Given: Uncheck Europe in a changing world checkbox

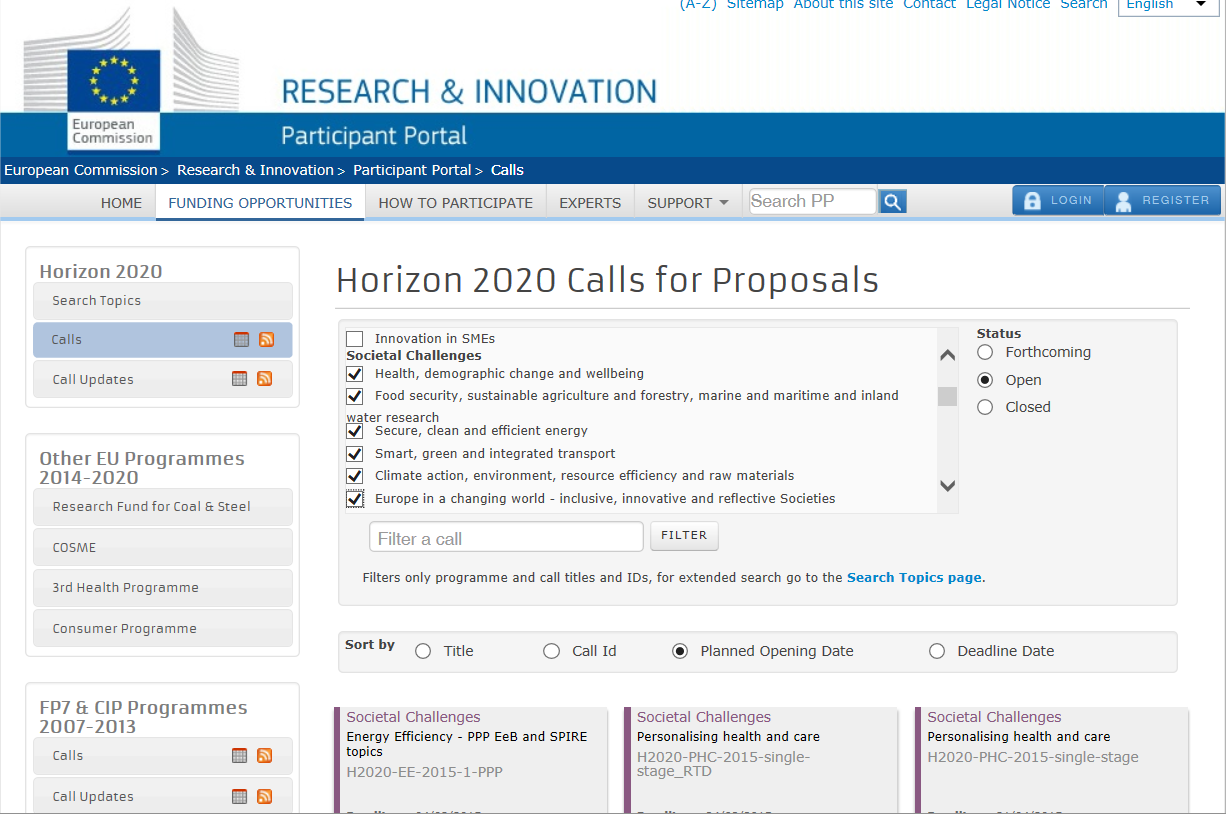Looking at the screenshot, I should 355,499.
